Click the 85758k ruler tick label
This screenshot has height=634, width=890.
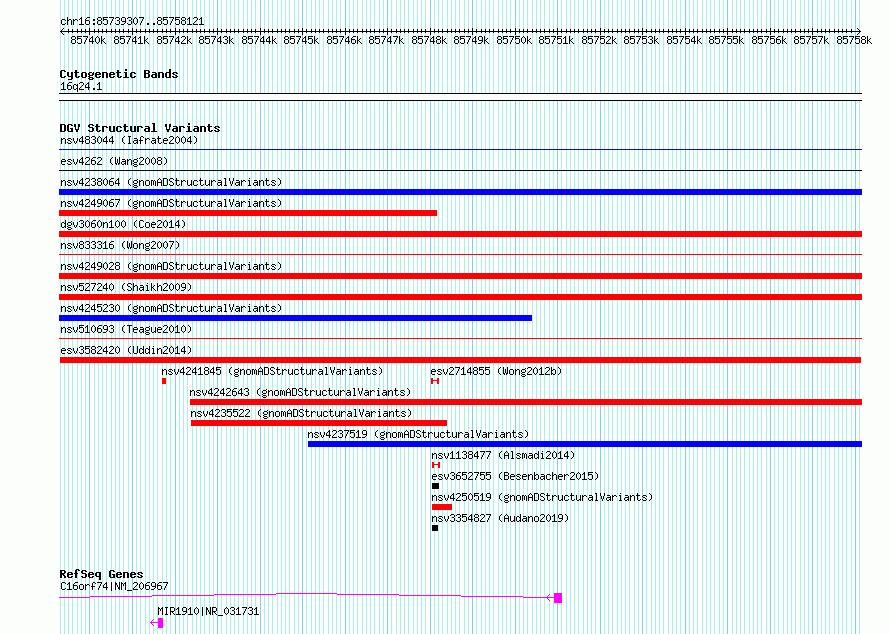pos(854,40)
